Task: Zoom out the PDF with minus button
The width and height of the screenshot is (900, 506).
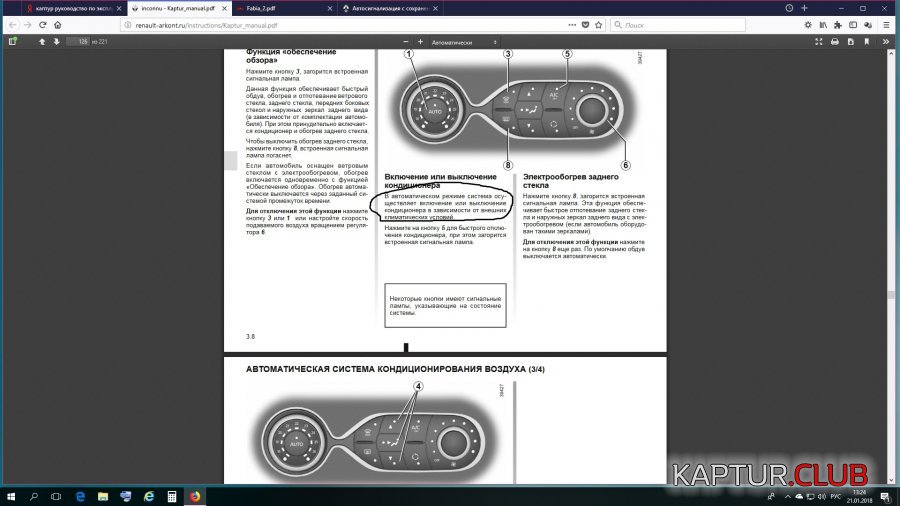Action: [x=406, y=42]
